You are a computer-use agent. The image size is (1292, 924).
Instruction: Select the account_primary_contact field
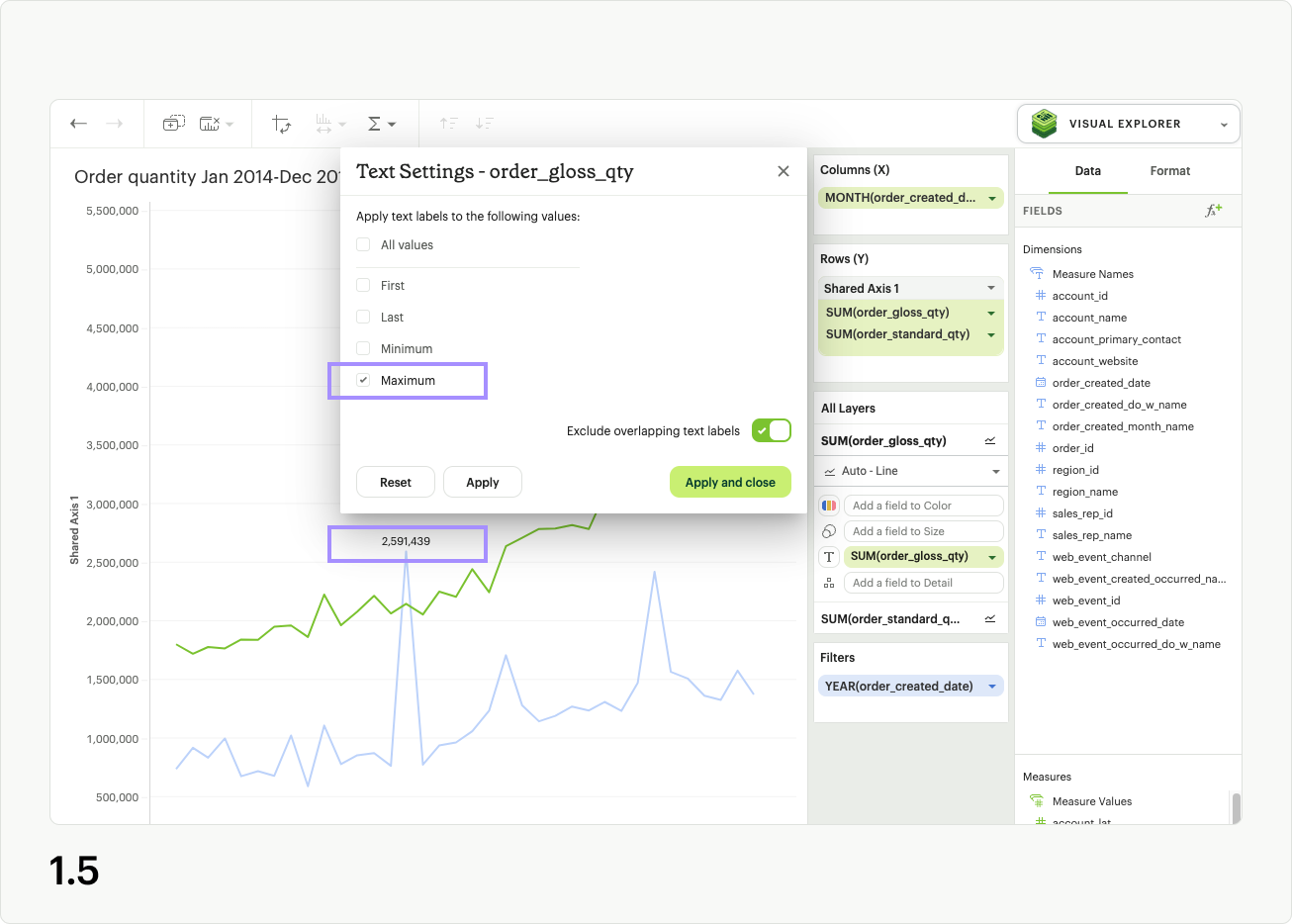click(x=1117, y=339)
